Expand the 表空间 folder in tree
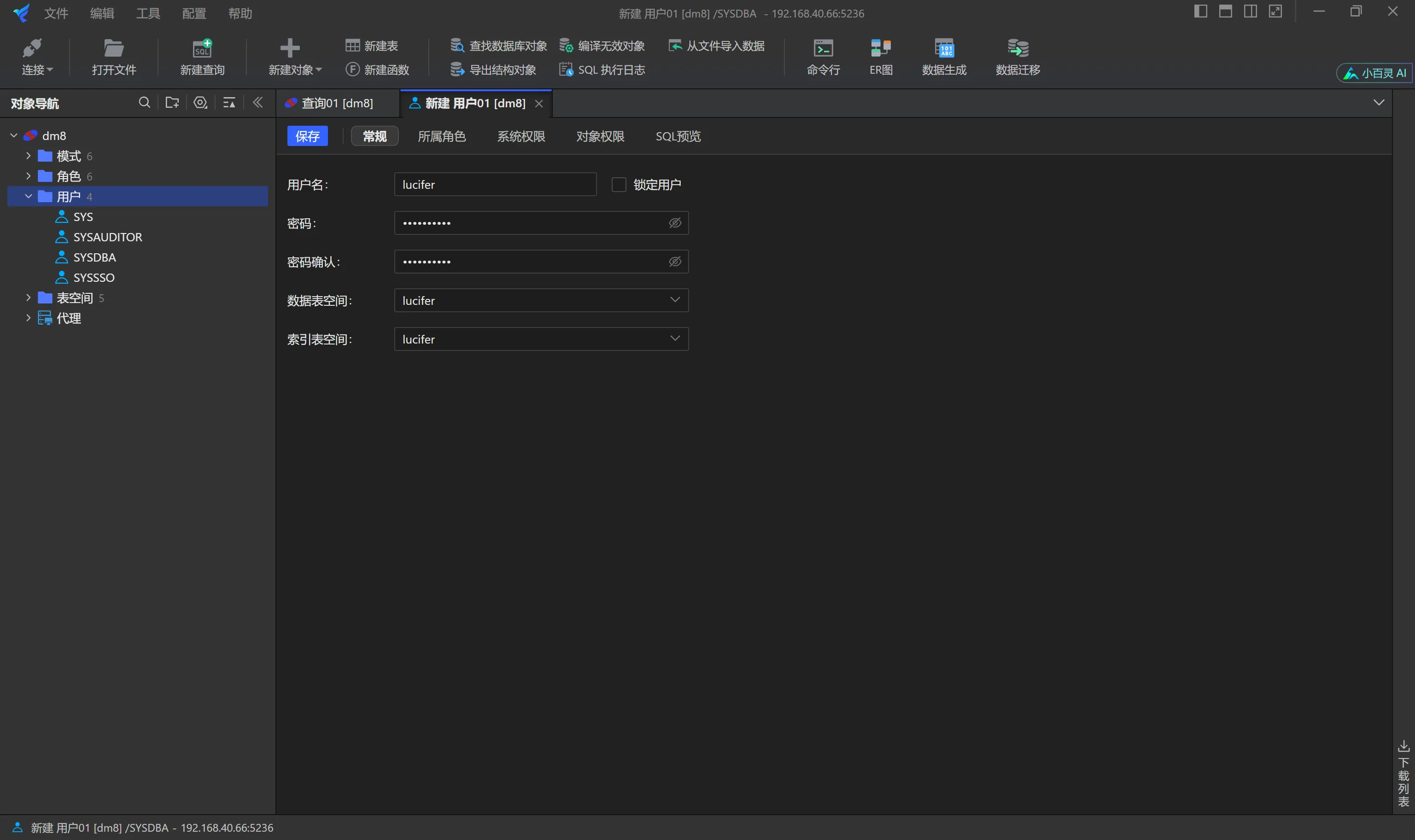Image resolution: width=1415 pixels, height=840 pixels. (28, 298)
